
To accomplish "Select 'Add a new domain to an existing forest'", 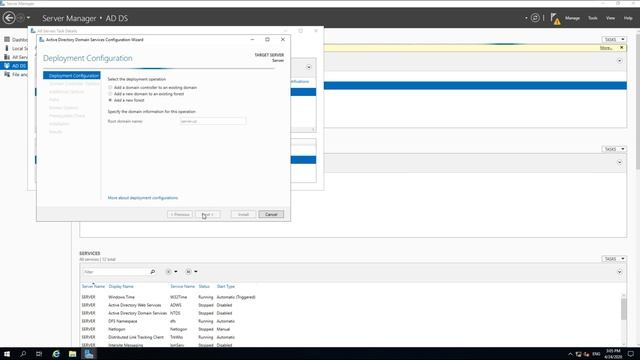I will tap(110, 94).
